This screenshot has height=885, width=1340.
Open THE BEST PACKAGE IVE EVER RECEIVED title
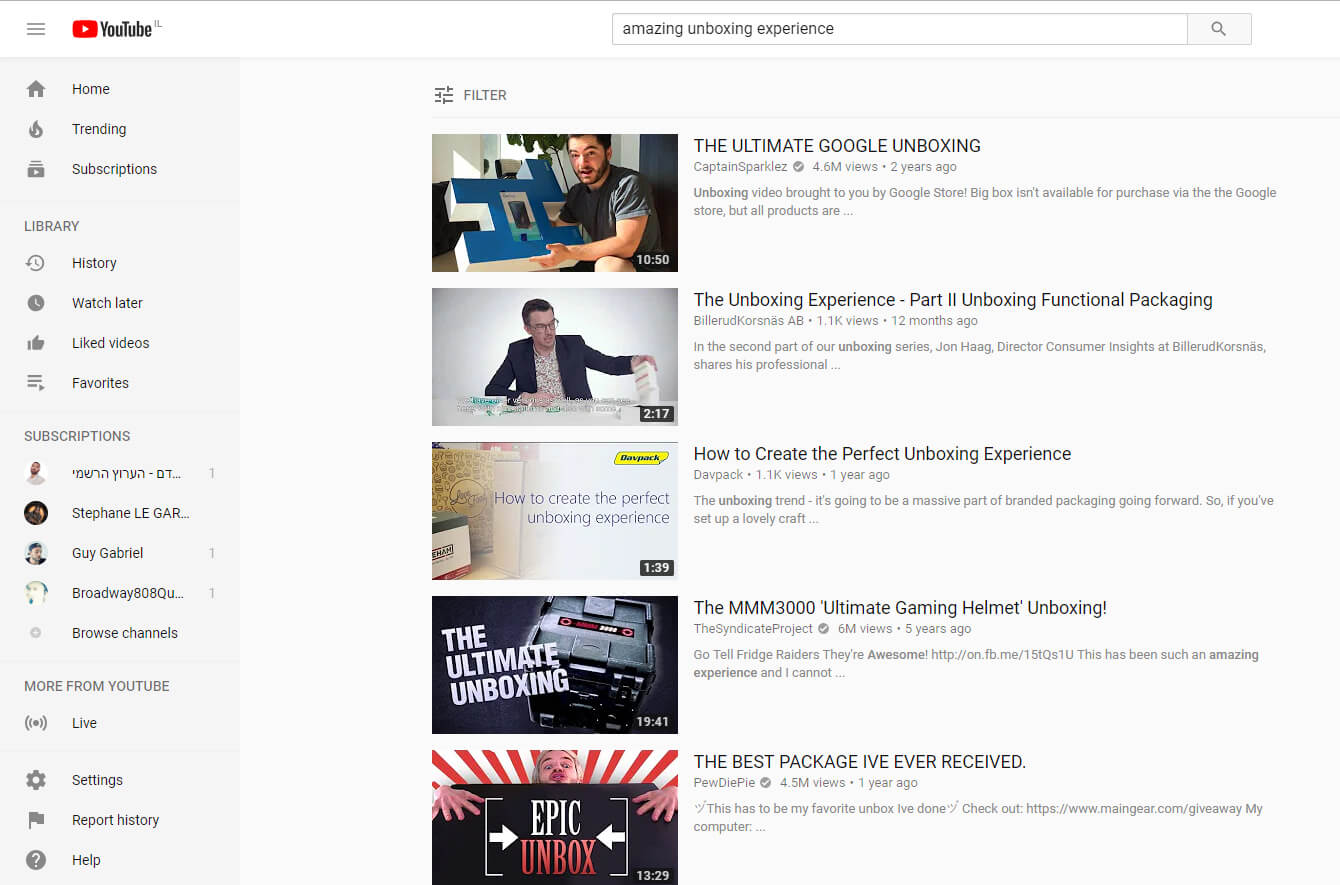tap(860, 762)
